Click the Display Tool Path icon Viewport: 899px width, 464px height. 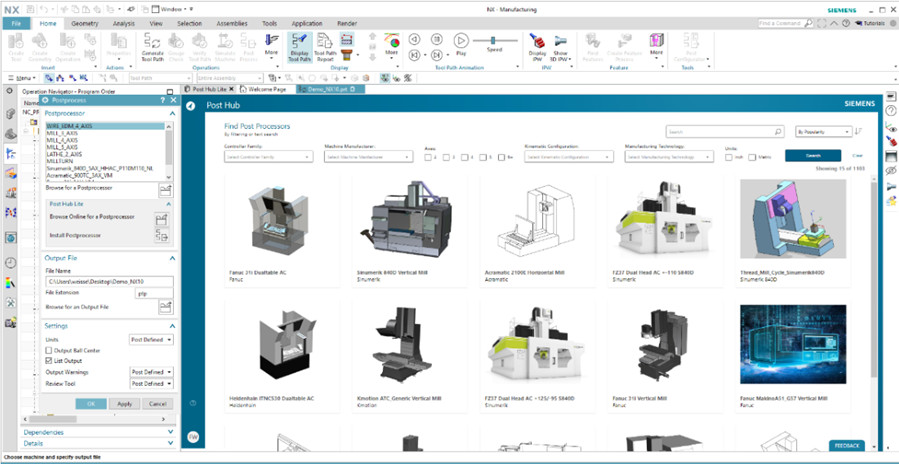pos(299,47)
